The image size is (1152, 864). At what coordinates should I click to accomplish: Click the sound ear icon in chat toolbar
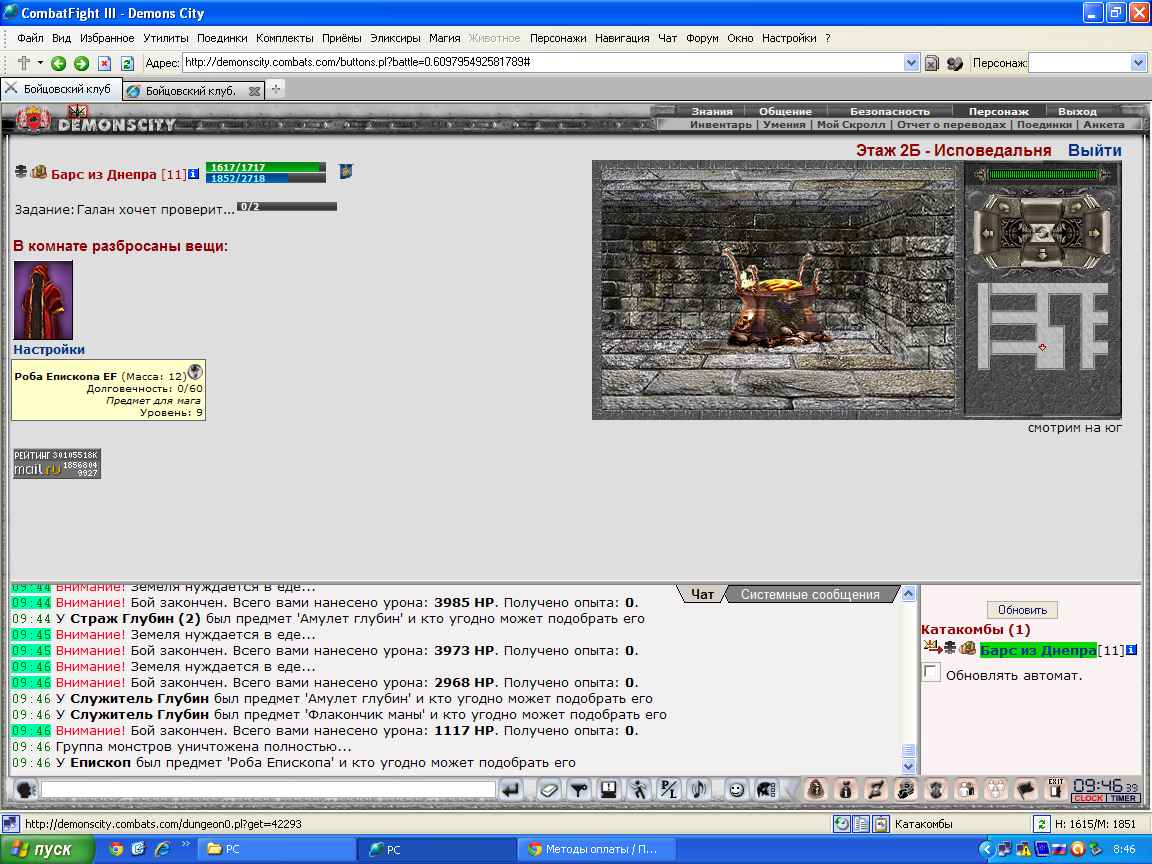pyautogui.click(x=699, y=790)
